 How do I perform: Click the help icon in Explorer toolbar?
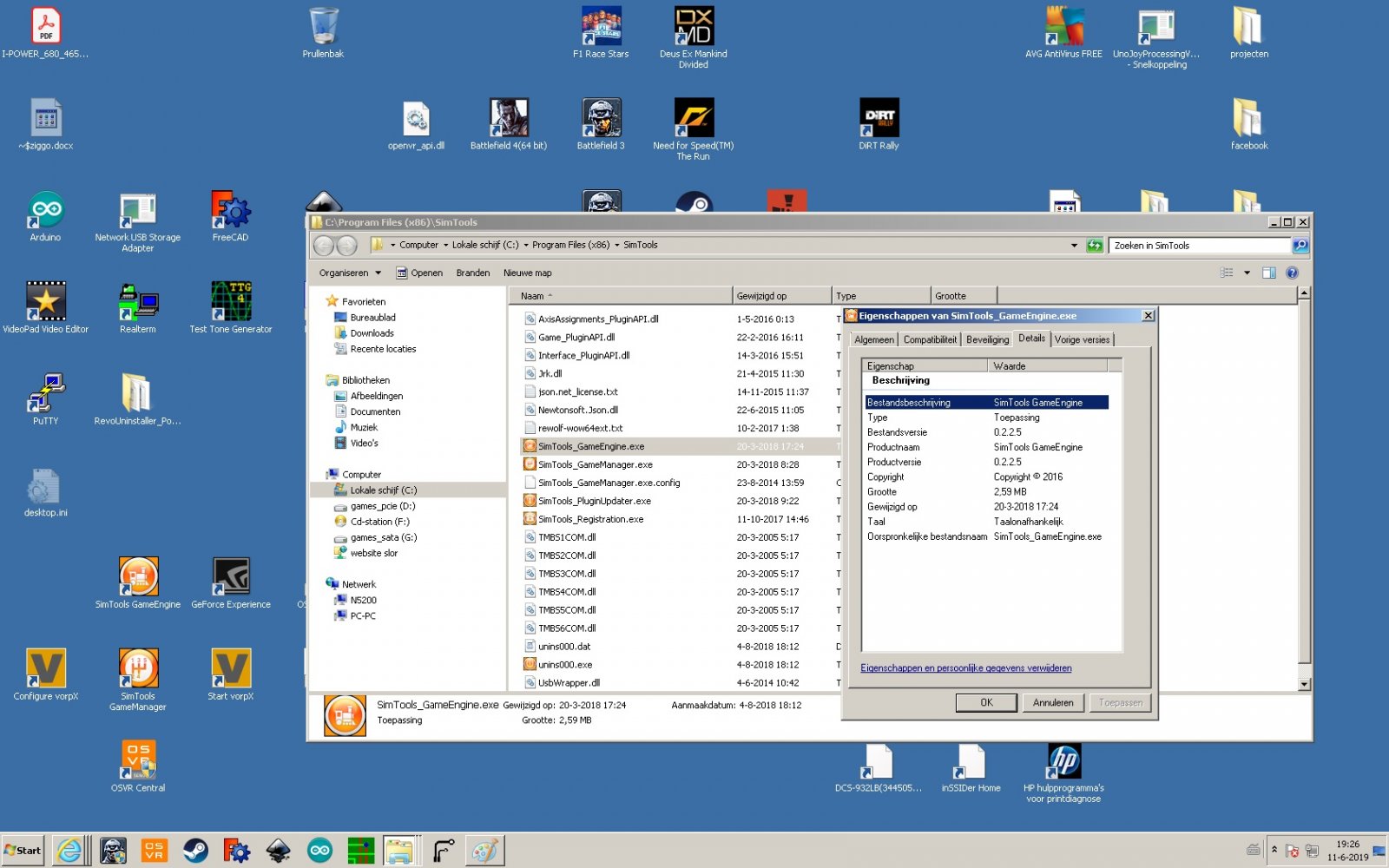(1292, 273)
